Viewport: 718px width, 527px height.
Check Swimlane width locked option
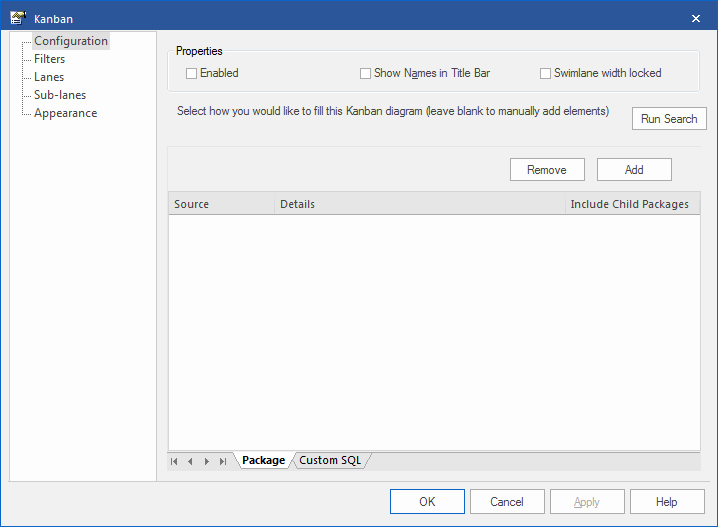click(546, 73)
